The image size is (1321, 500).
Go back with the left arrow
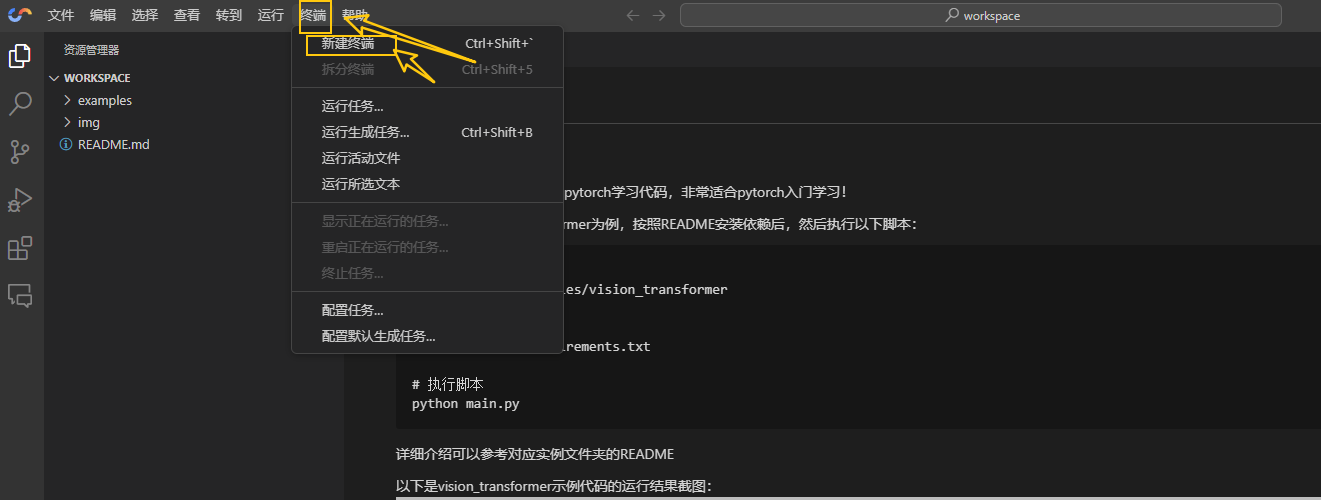632,15
